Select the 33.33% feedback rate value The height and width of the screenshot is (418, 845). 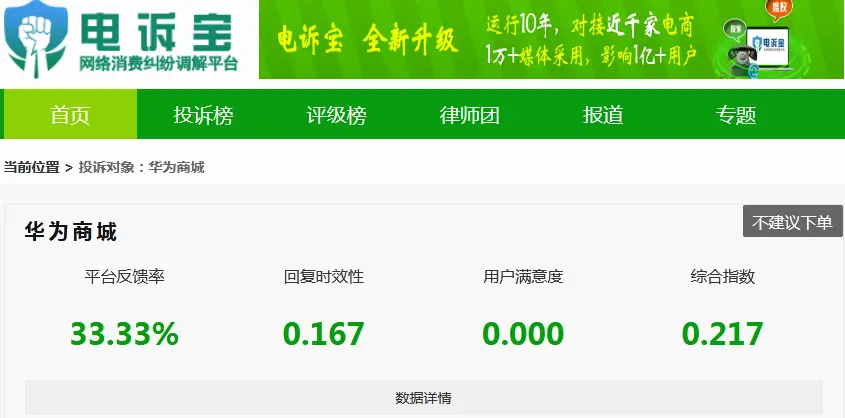pos(124,334)
